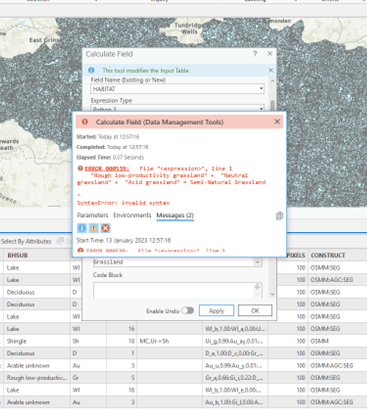Click the Calculate Field pane scroll-up arrow
The height and width of the screenshot is (409, 367).
pyautogui.click(x=273, y=81)
